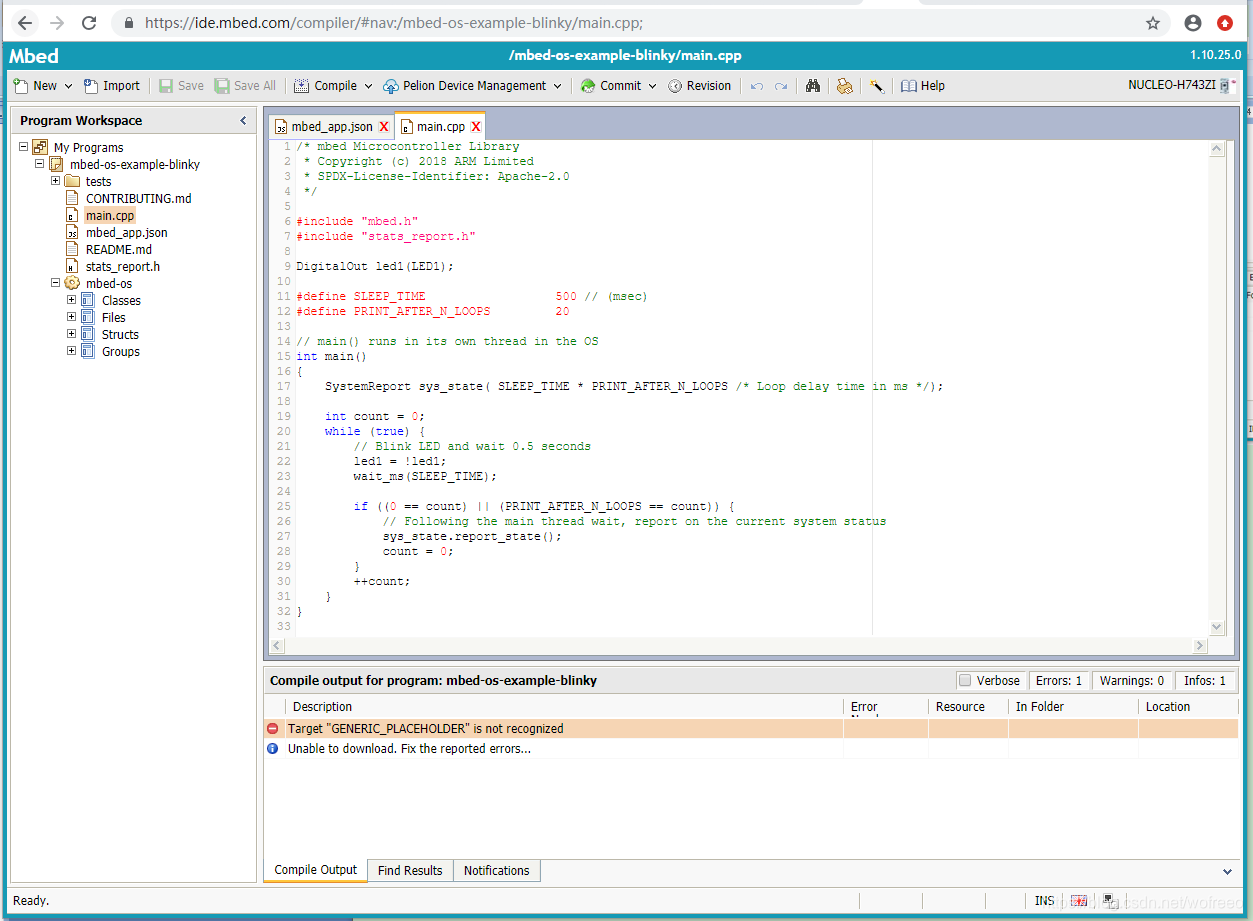Toggle the Warnings: 0 filter
The width and height of the screenshot is (1253, 921).
[x=1131, y=680]
